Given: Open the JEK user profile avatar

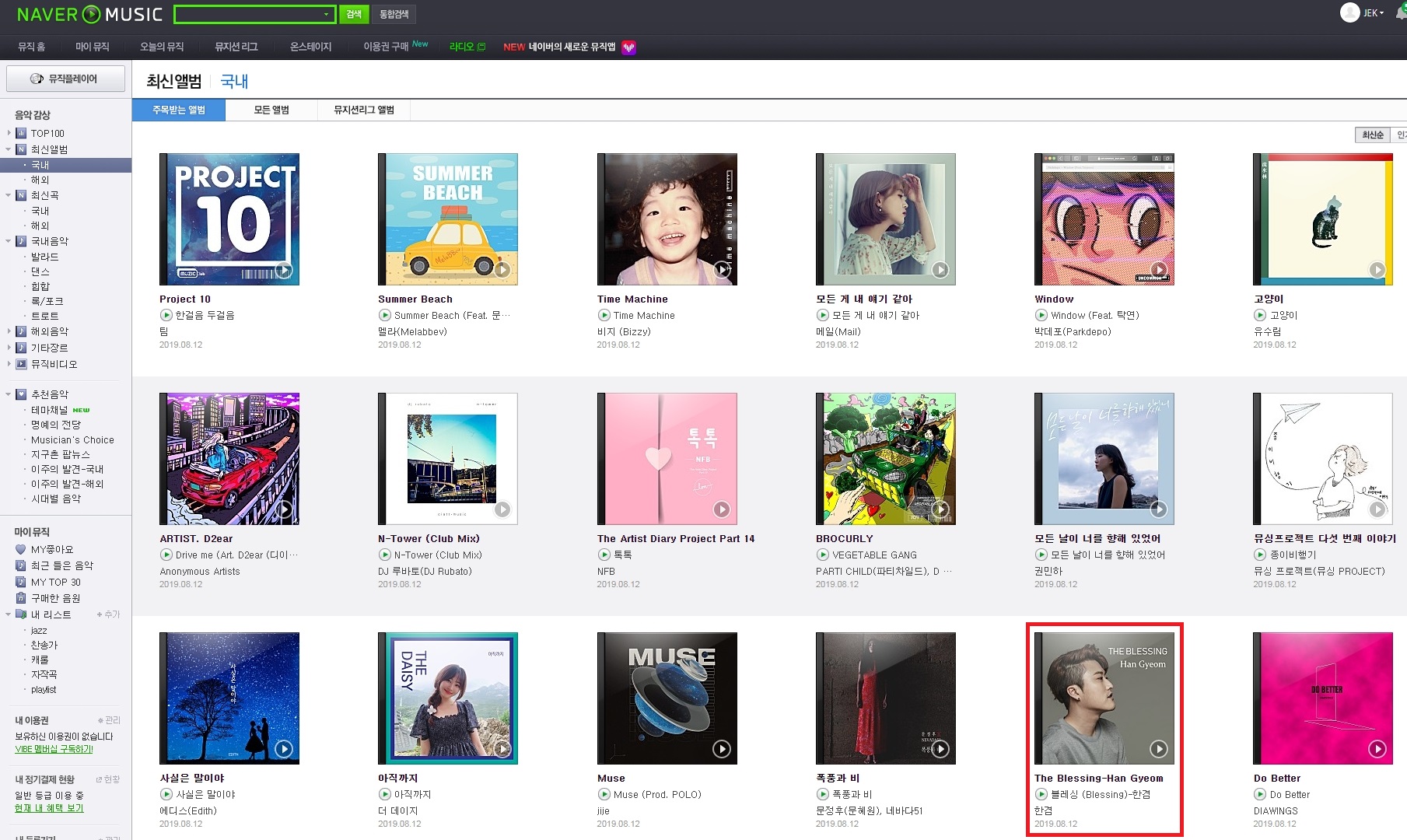Looking at the screenshot, I should (1349, 12).
